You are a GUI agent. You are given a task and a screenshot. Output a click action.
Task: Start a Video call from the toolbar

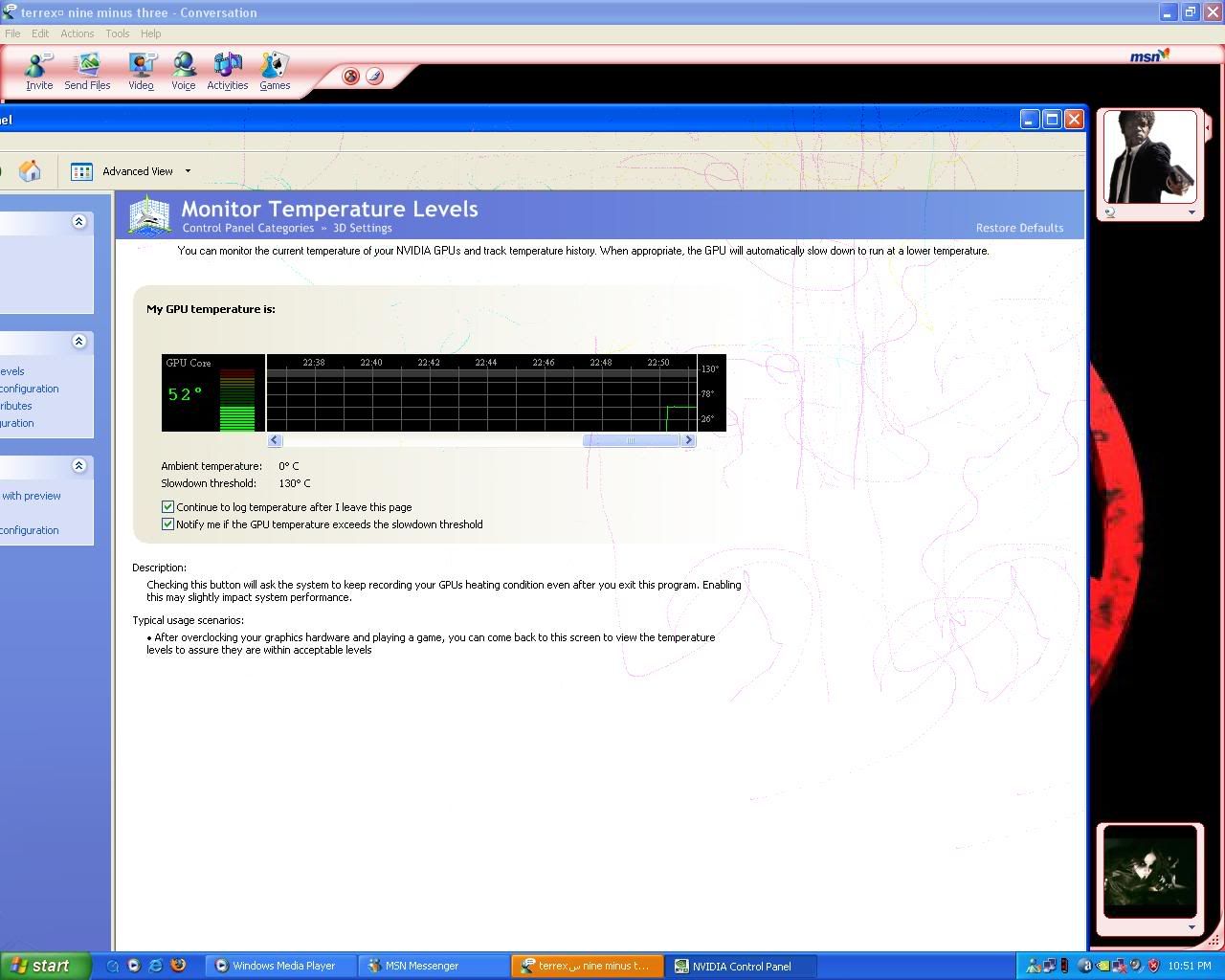coord(142,71)
